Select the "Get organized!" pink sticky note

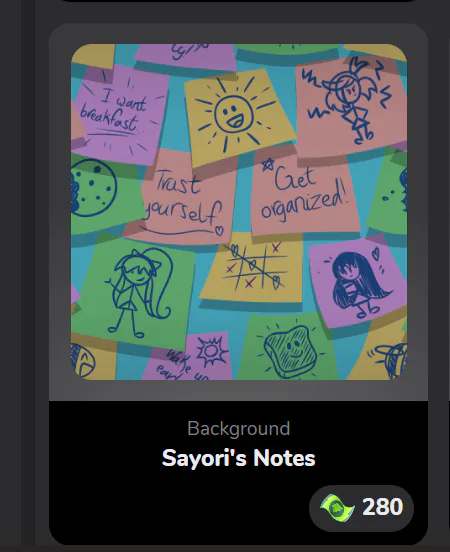coord(305,192)
